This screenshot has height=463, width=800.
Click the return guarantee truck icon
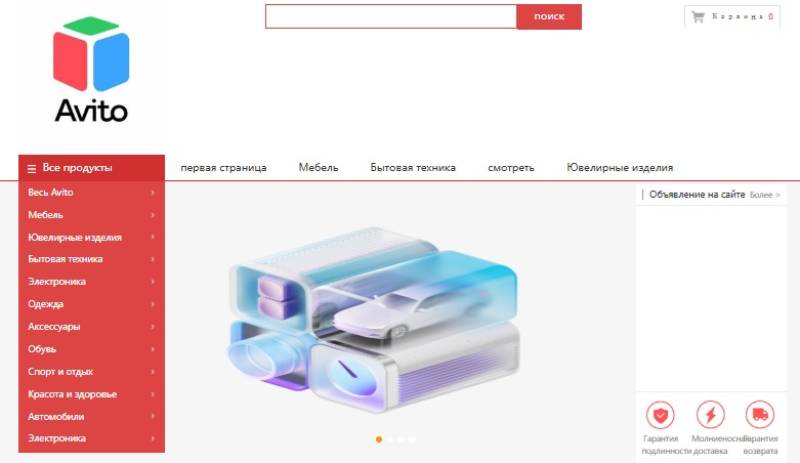click(x=760, y=415)
